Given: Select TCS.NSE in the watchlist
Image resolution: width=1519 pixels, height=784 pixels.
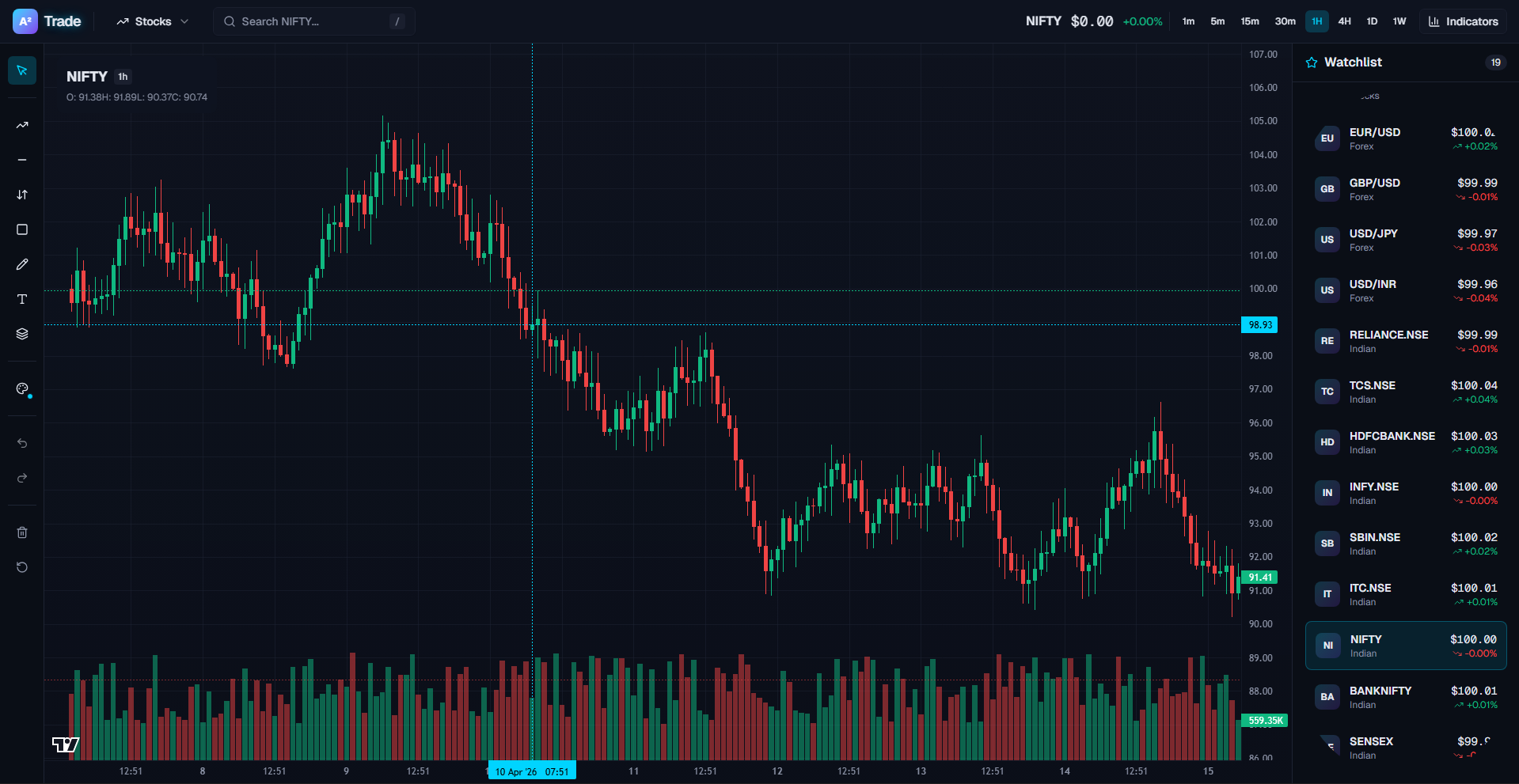Looking at the screenshot, I should pyautogui.click(x=1406, y=392).
